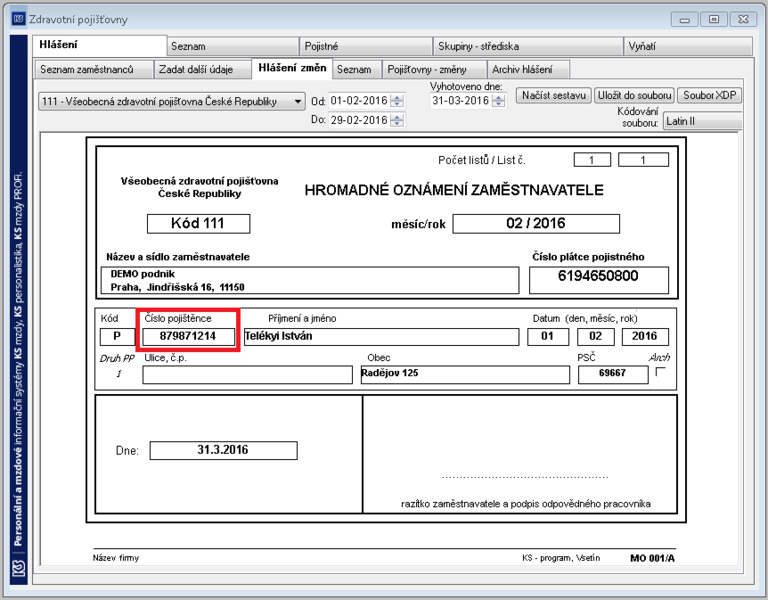Select the Seznam sub-tab
This screenshot has width=768, height=600.
[357, 70]
